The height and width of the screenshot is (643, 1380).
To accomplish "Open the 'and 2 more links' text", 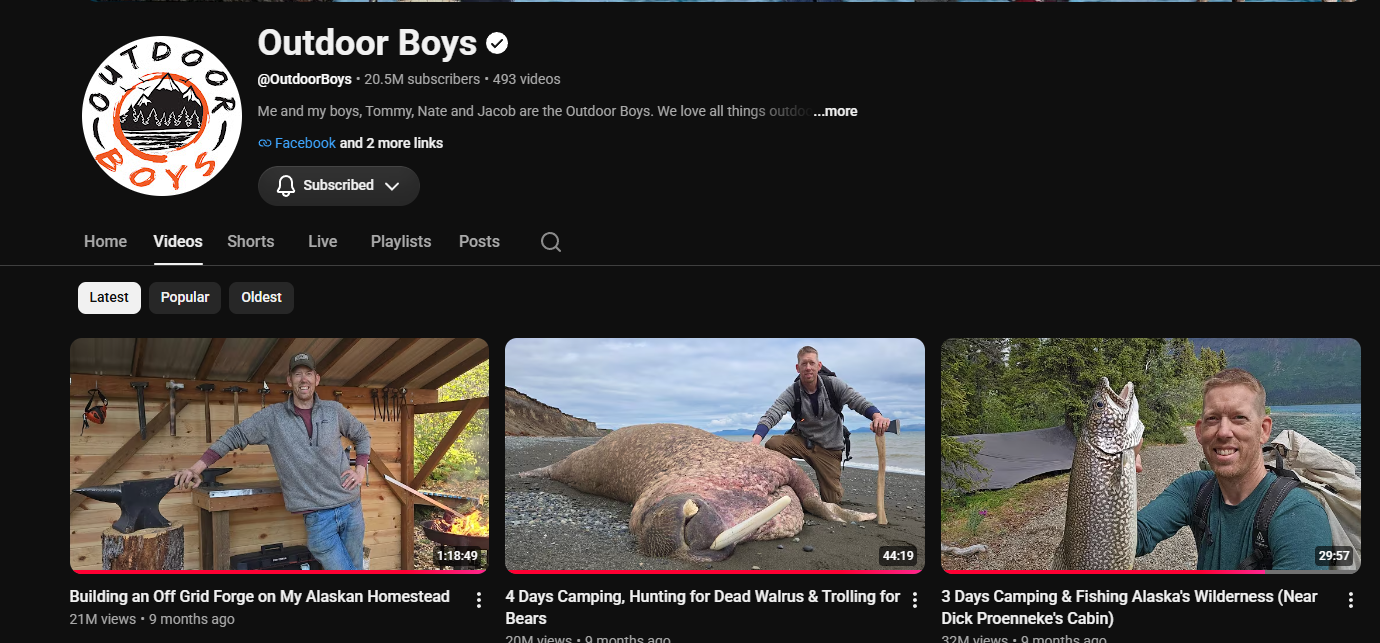I will [x=391, y=143].
